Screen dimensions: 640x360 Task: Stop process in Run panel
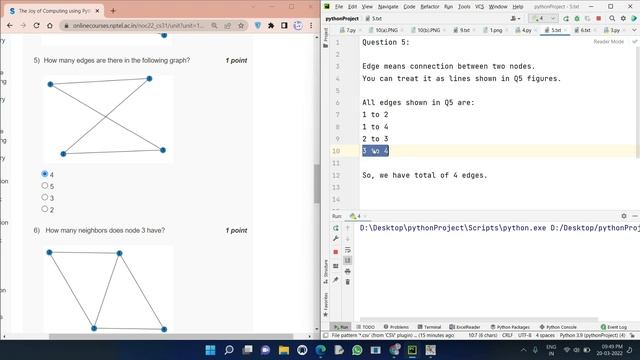click(336, 252)
